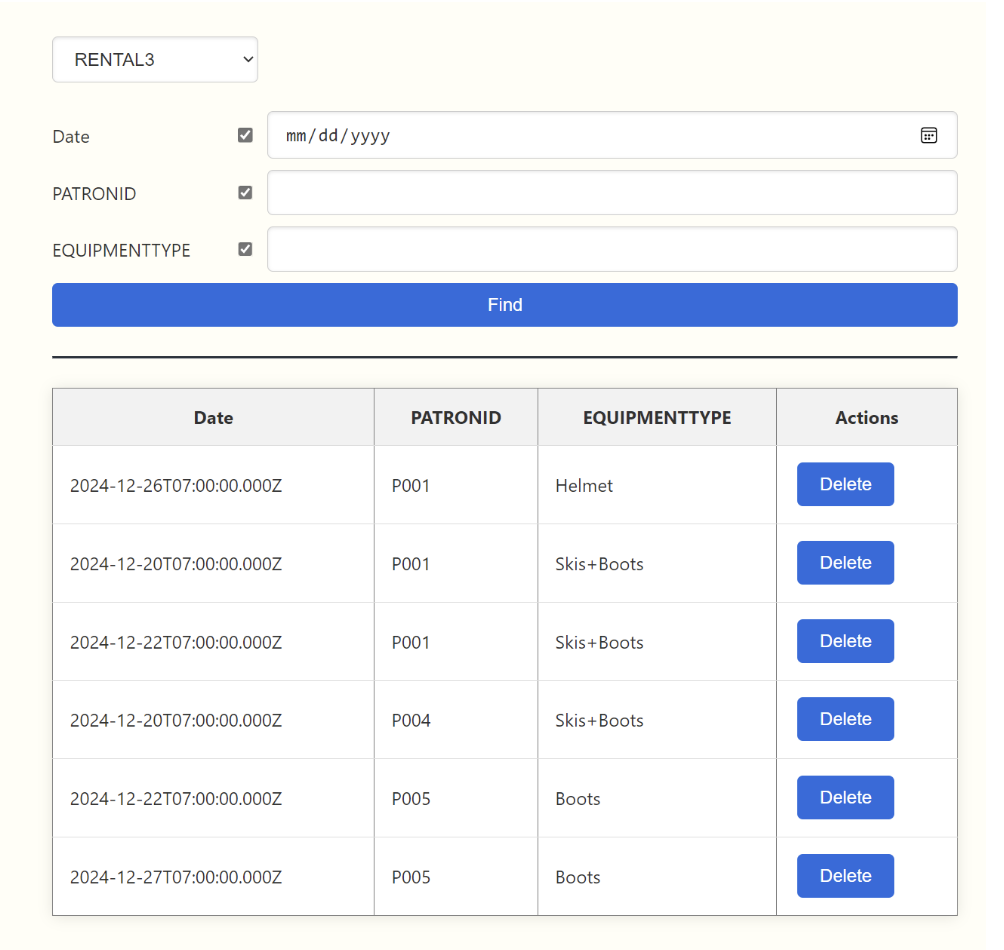
Task: Click the EQUIPMENTTYPE column header
Action: coord(657,418)
